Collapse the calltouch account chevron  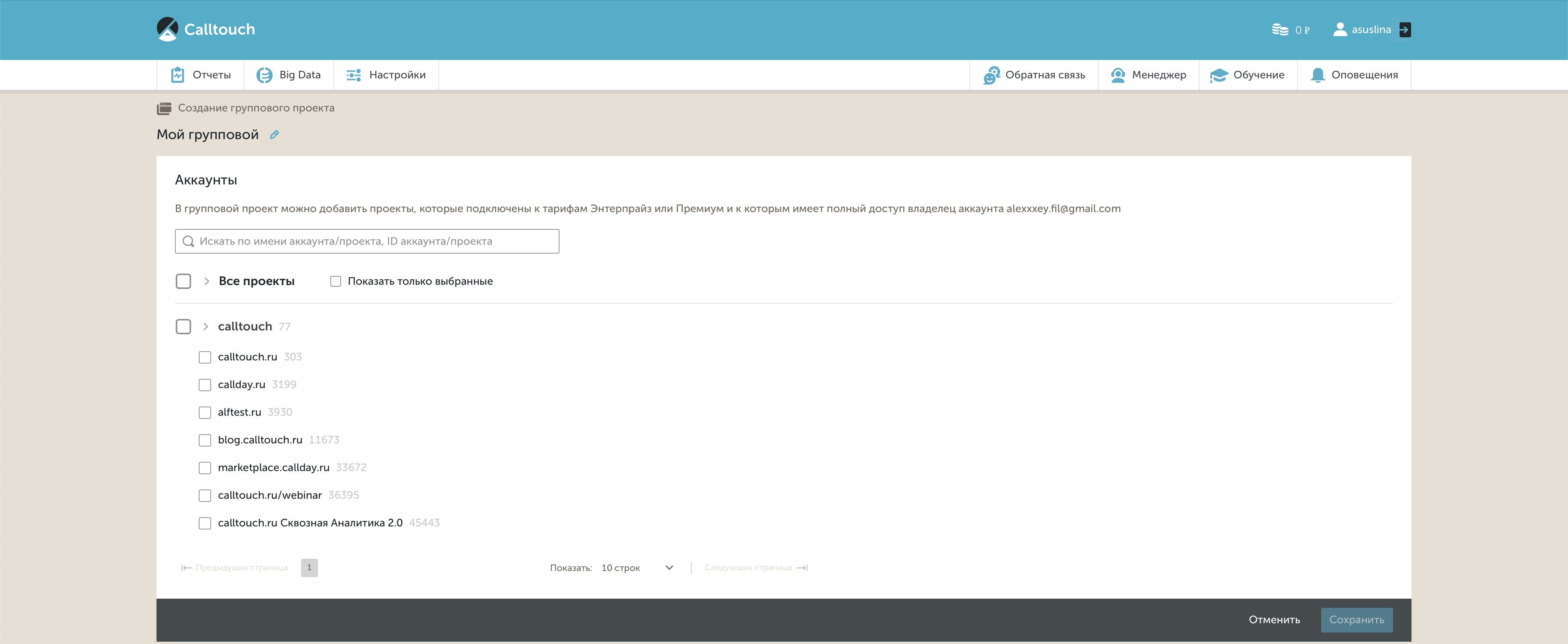pos(206,327)
